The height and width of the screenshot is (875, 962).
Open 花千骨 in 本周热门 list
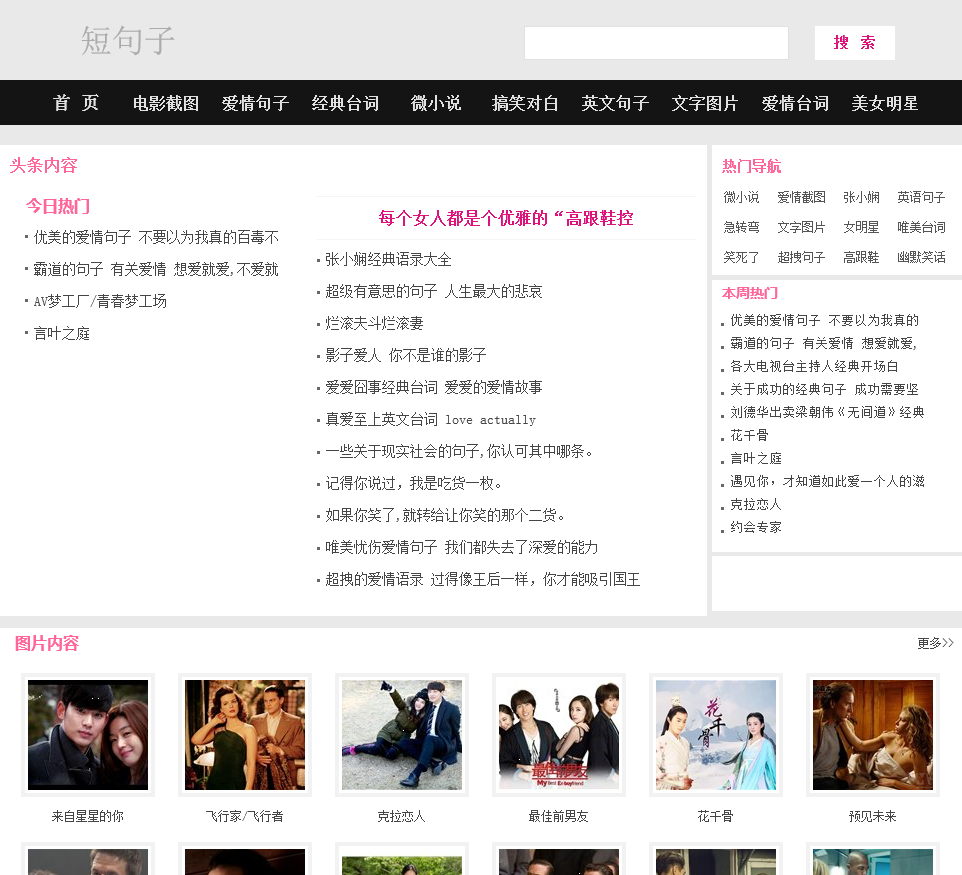(749, 436)
